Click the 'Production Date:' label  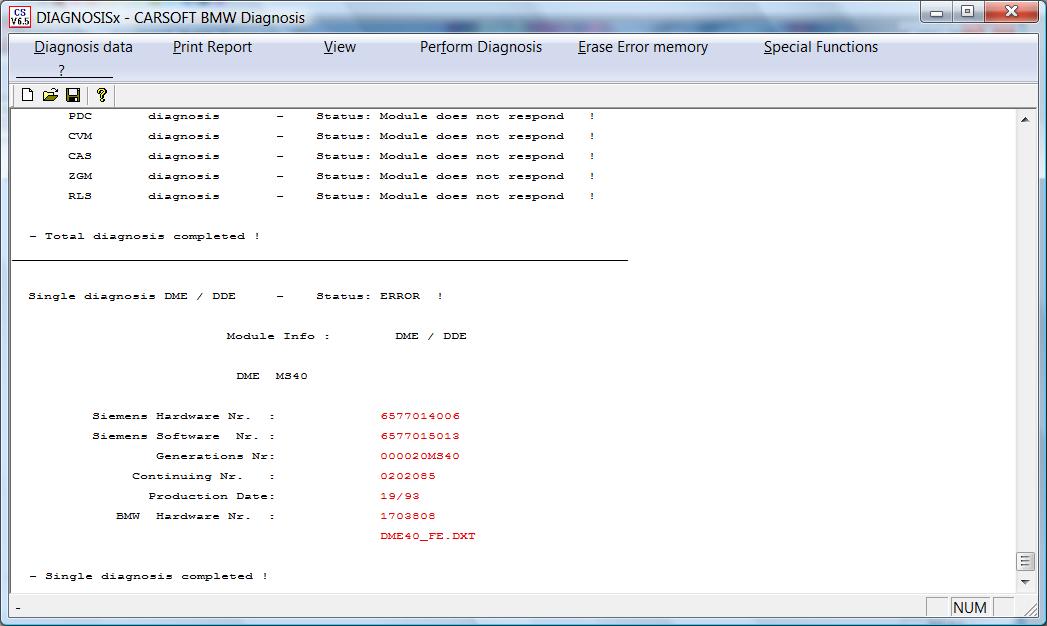coord(212,497)
